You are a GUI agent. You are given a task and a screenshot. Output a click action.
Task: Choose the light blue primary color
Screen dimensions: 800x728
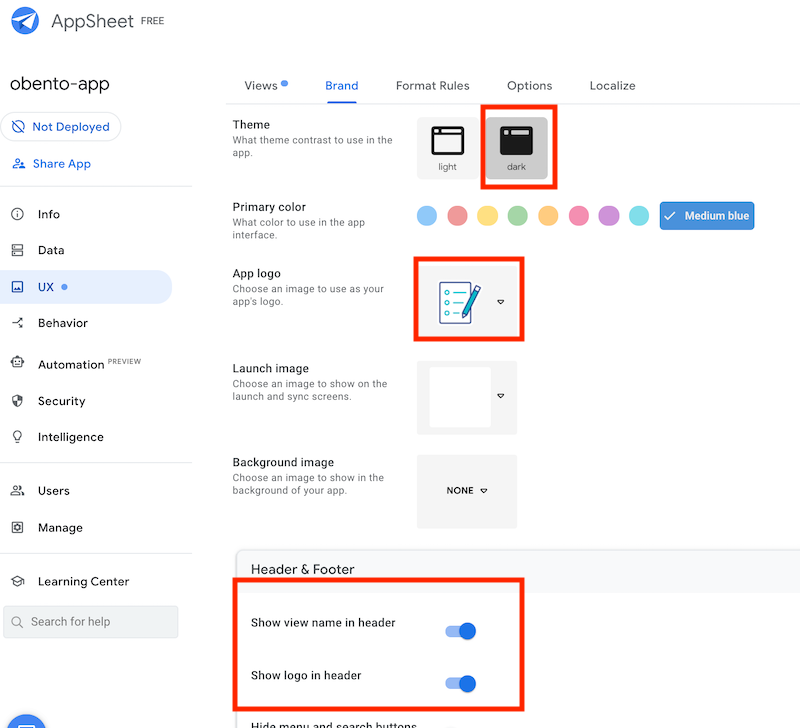tap(427, 216)
